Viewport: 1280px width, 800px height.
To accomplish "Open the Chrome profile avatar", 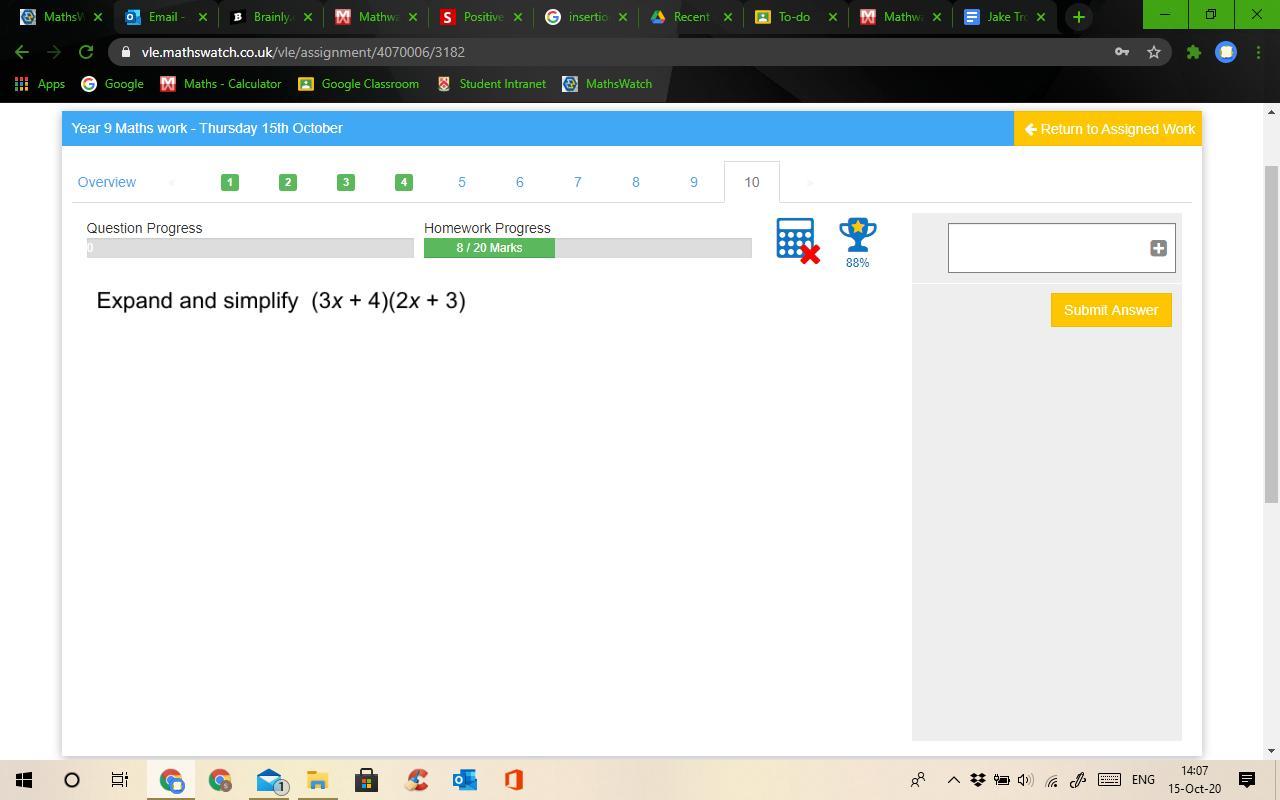I will pyautogui.click(x=1226, y=52).
